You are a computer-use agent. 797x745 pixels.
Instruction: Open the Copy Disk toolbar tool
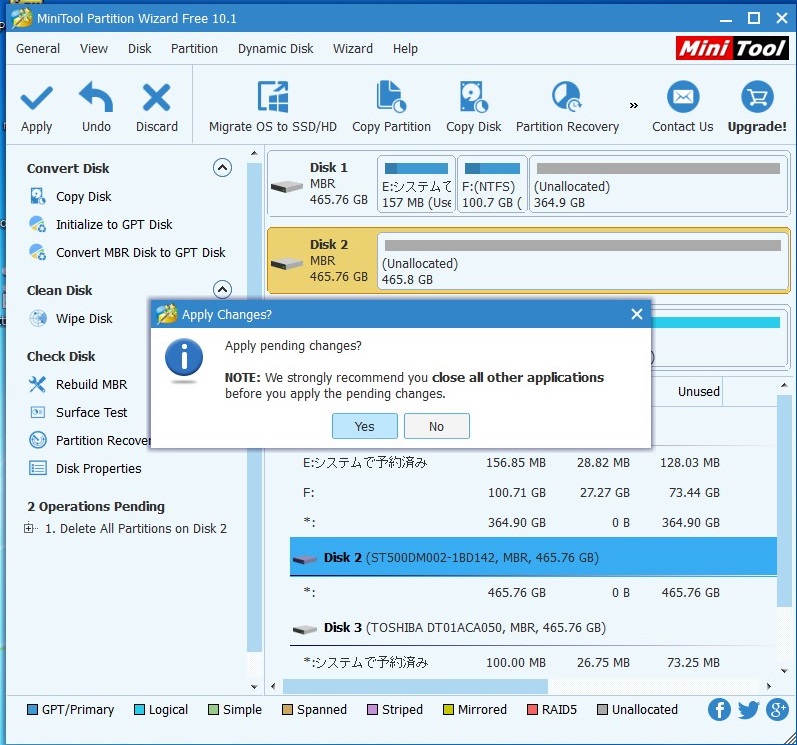pos(473,107)
